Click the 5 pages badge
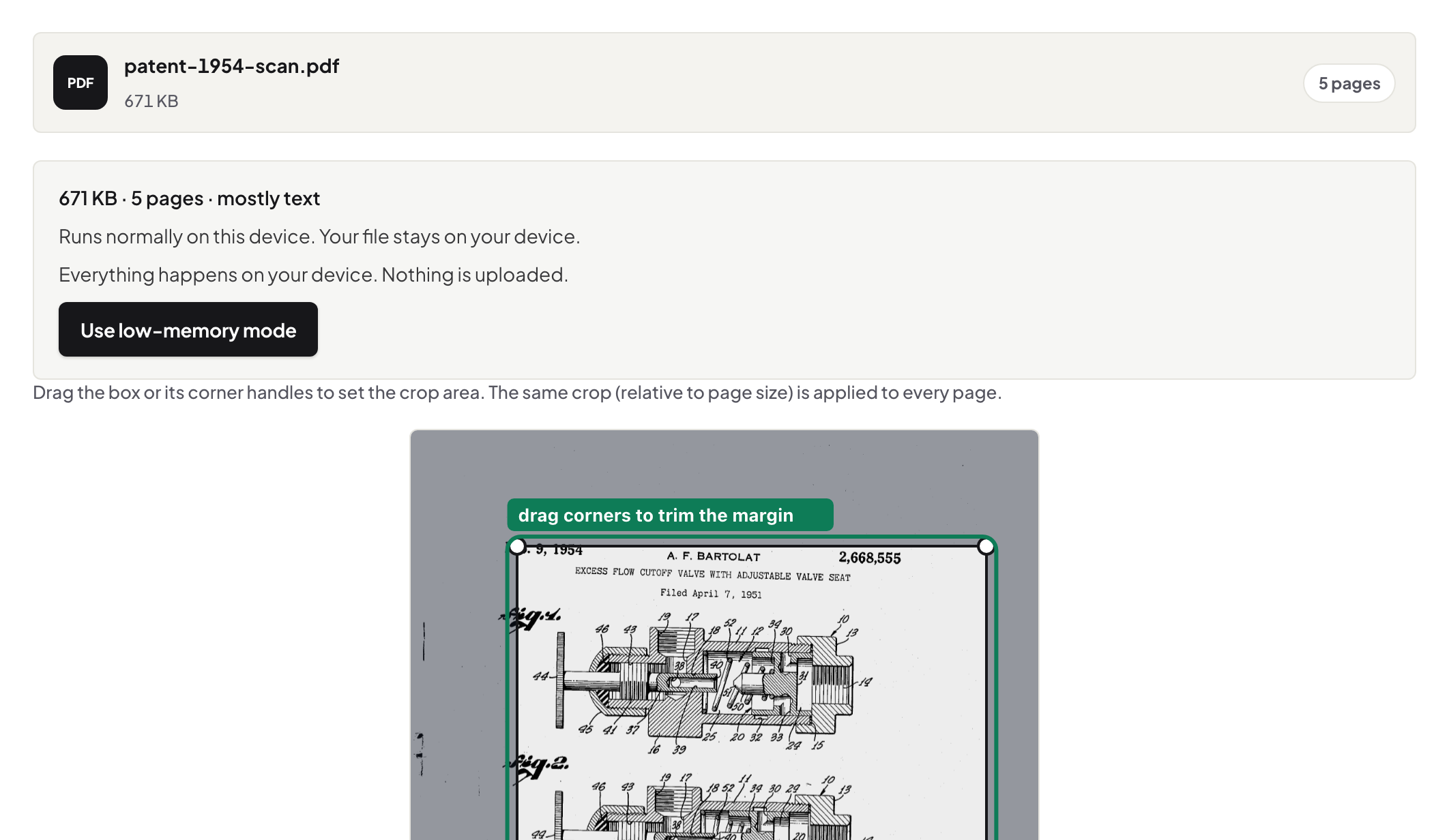1449x840 pixels. (x=1349, y=83)
